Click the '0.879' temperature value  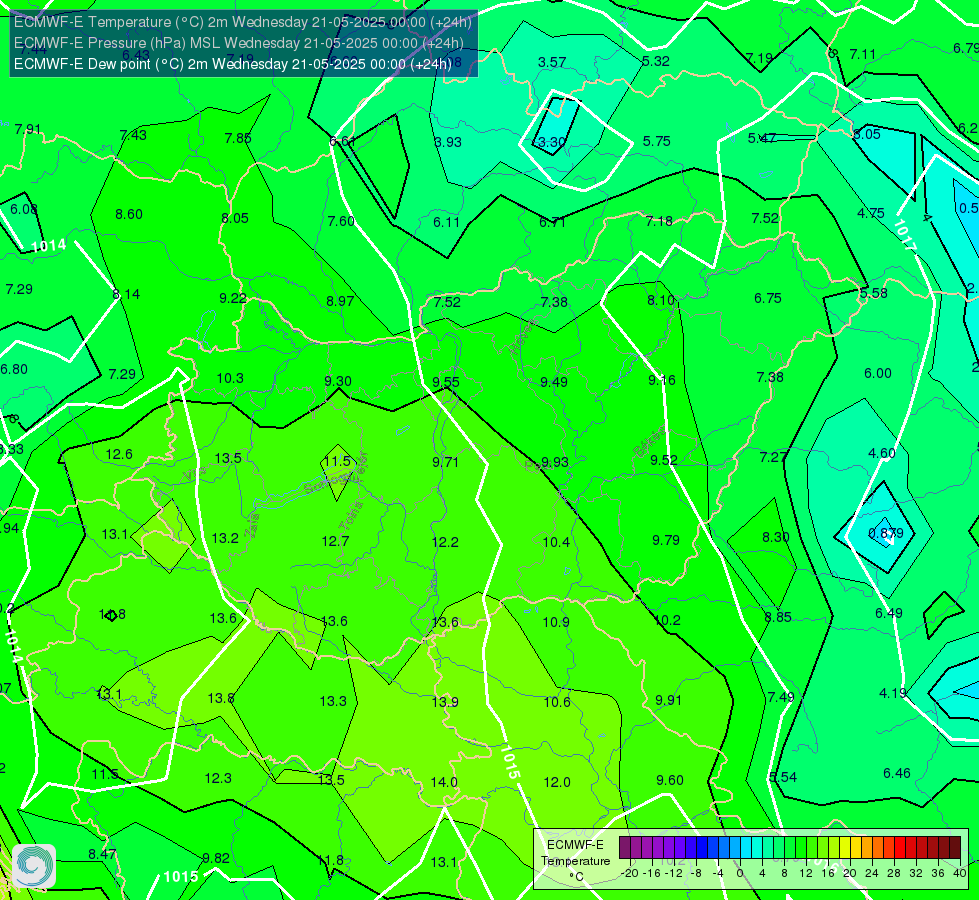click(x=886, y=533)
